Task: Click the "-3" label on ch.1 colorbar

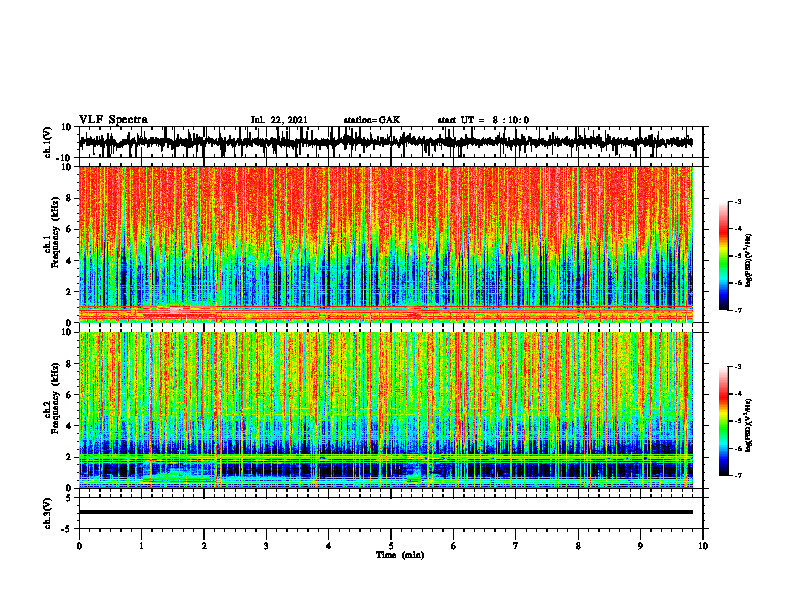Action: (x=737, y=202)
